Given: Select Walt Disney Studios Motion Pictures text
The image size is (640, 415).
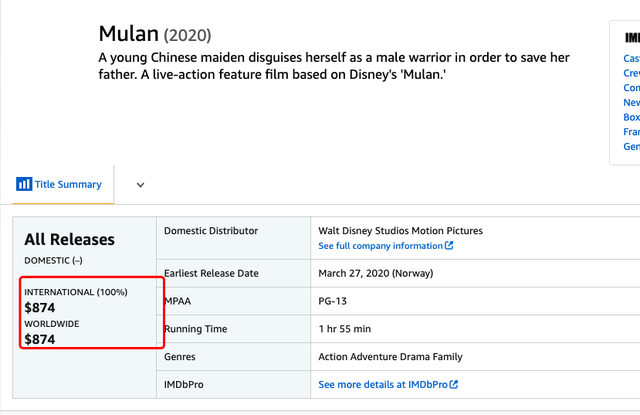Looking at the screenshot, I should coord(400,231).
